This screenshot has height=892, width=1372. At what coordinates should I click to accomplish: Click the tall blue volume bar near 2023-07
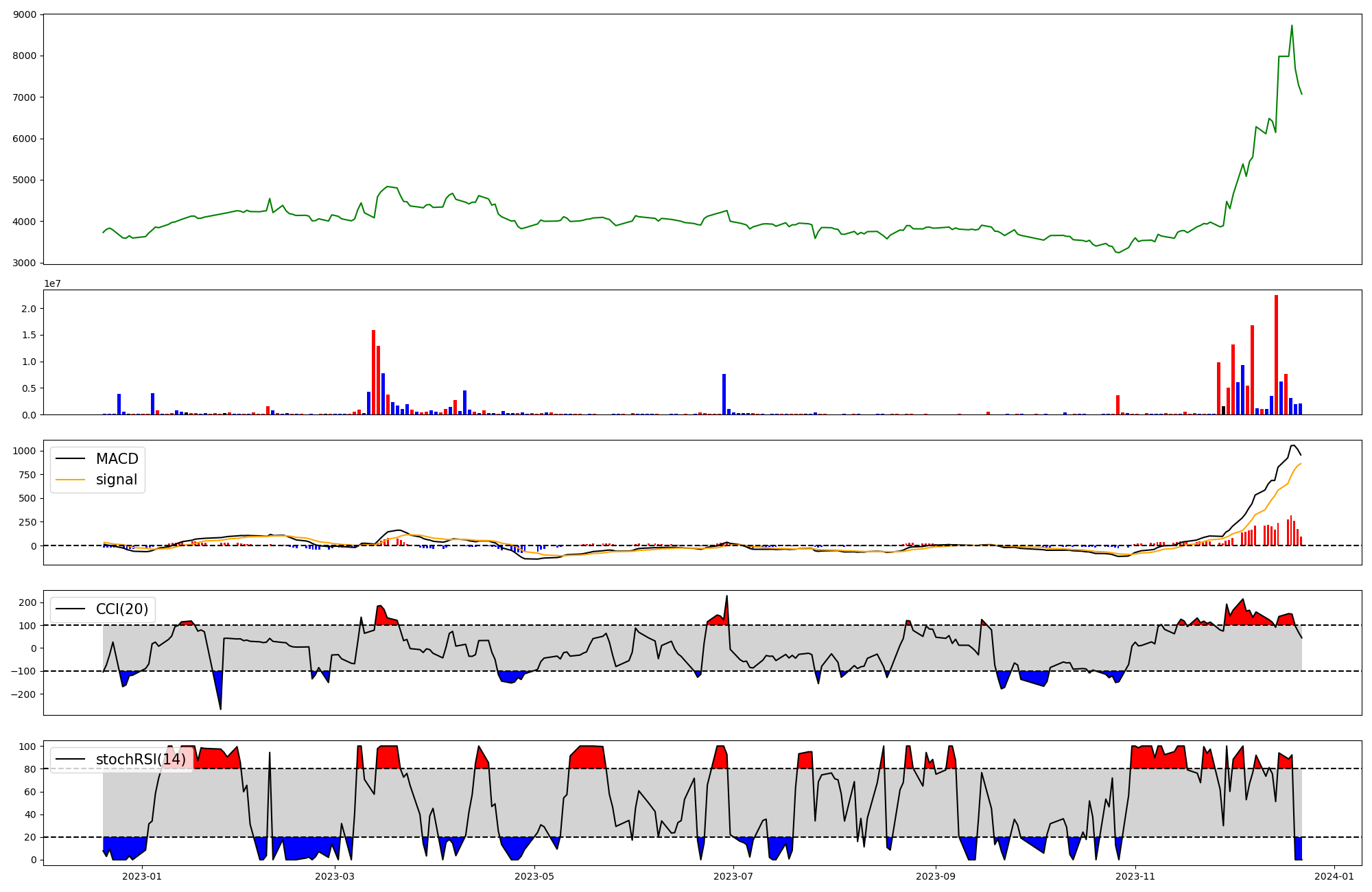click(x=724, y=394)
